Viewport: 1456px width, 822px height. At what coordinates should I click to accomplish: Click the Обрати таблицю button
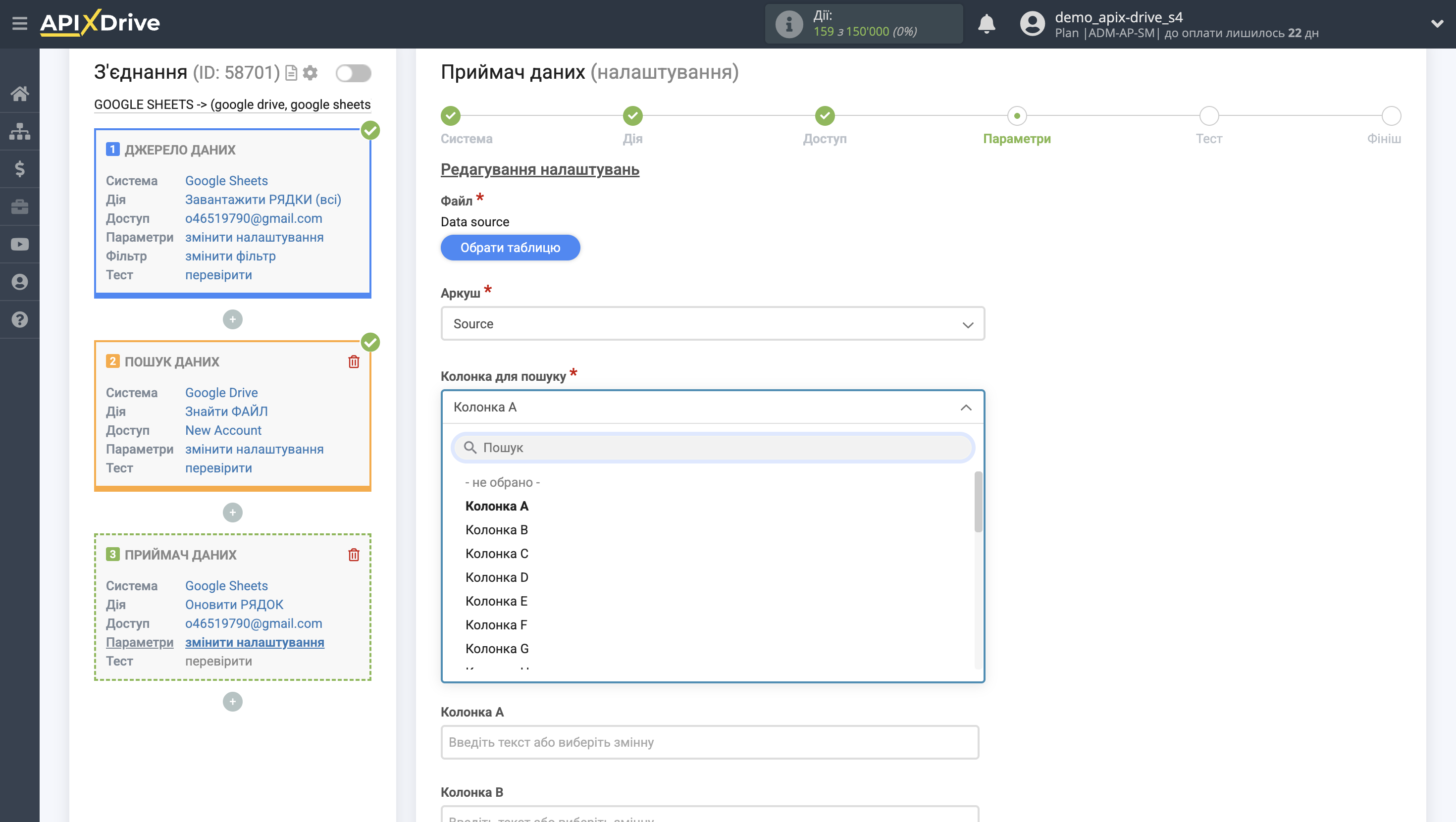point(511,248)
